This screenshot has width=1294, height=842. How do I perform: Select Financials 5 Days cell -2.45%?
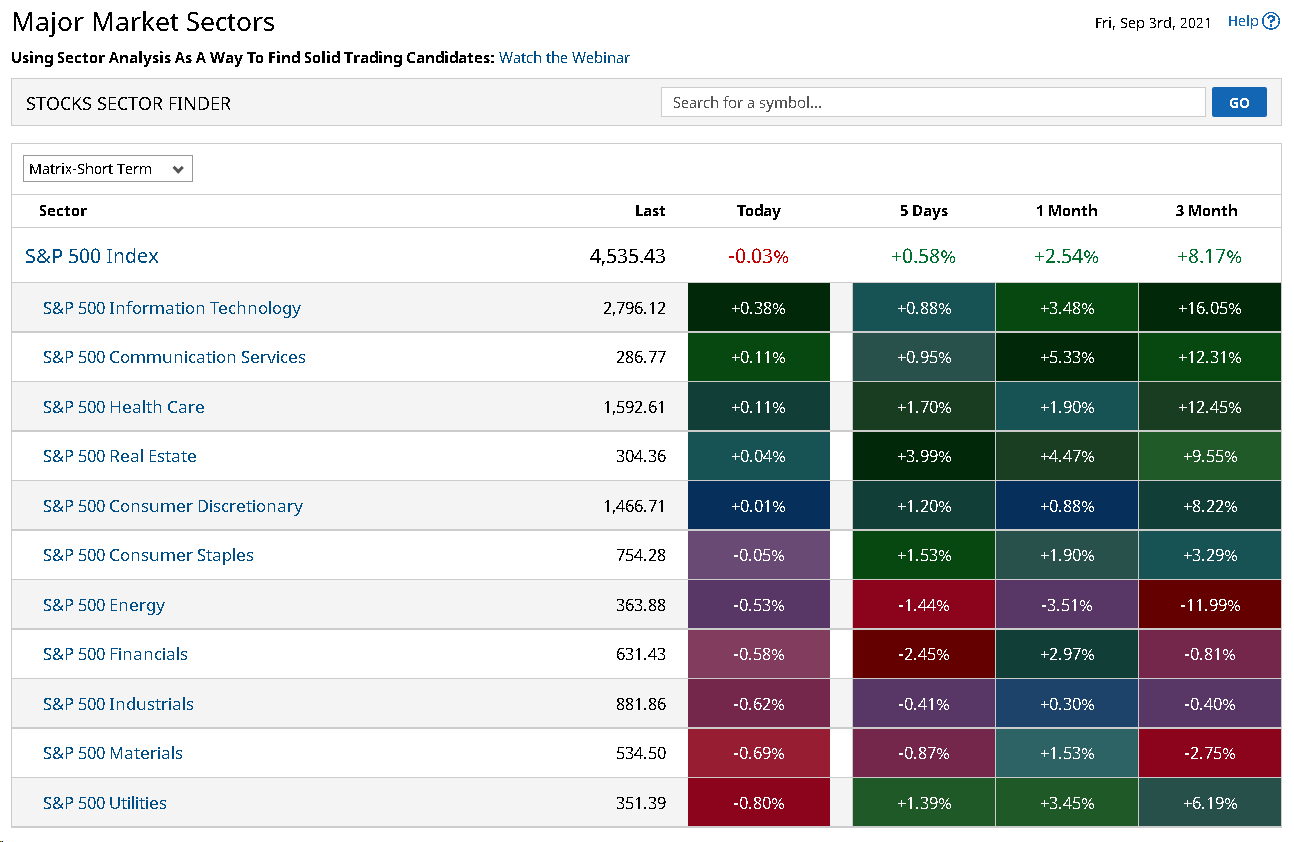click(924, 654)
